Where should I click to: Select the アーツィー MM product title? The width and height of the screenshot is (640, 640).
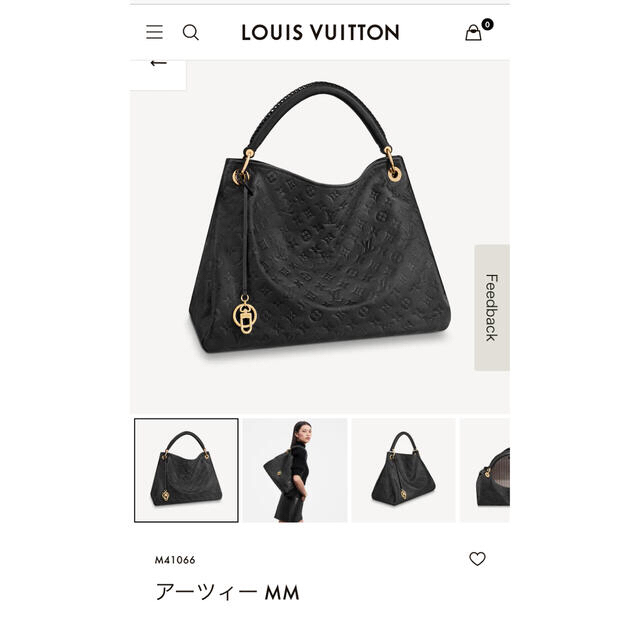pyautogui.click(x=227, y=592)
